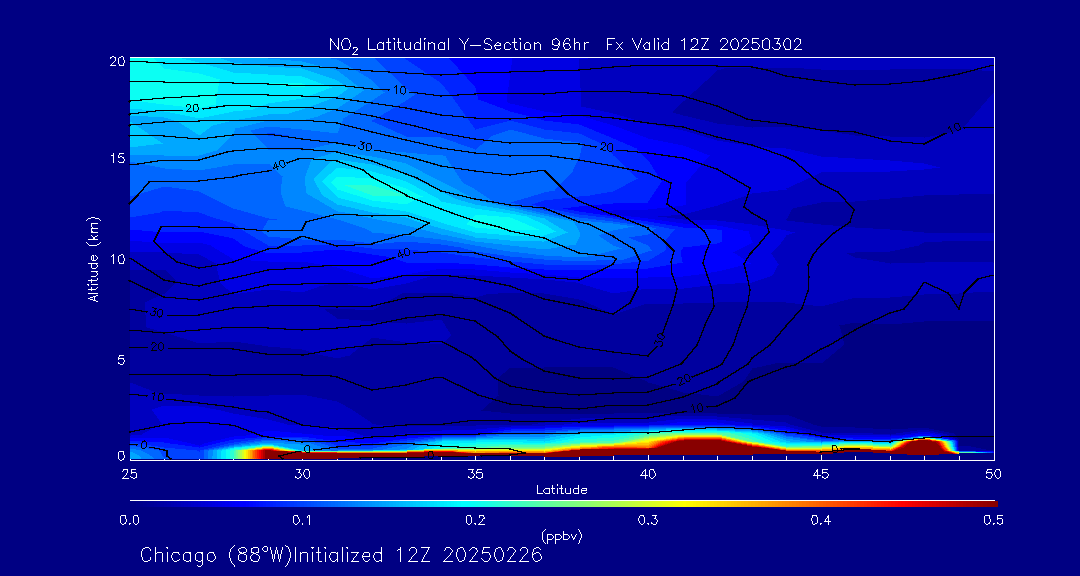Click the latitude axis tick label "50"
The width and height of the screenshot is (1080, 576).
(x=994, y=474)
